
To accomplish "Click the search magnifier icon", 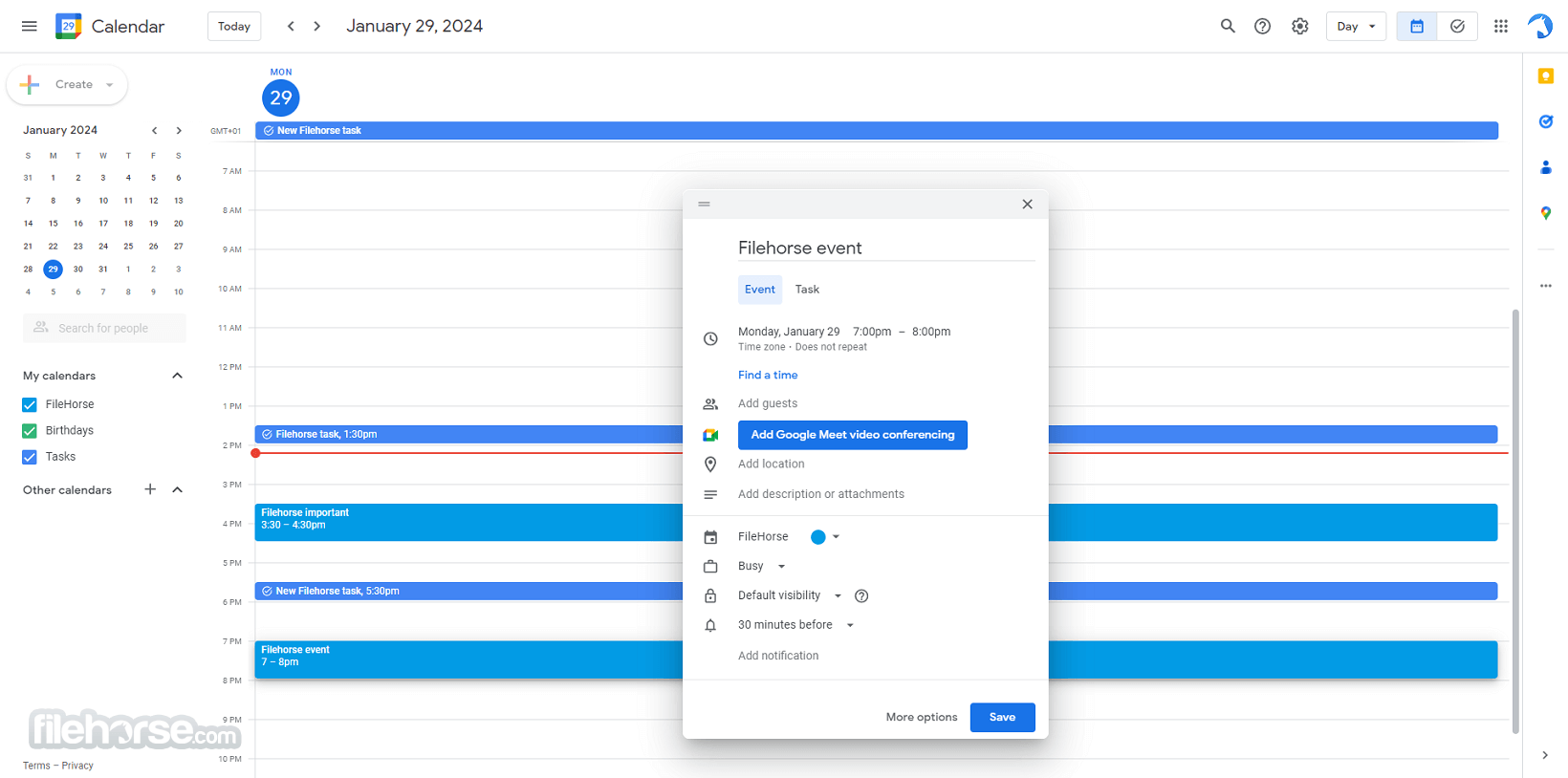I will (x=1228, y=26).
